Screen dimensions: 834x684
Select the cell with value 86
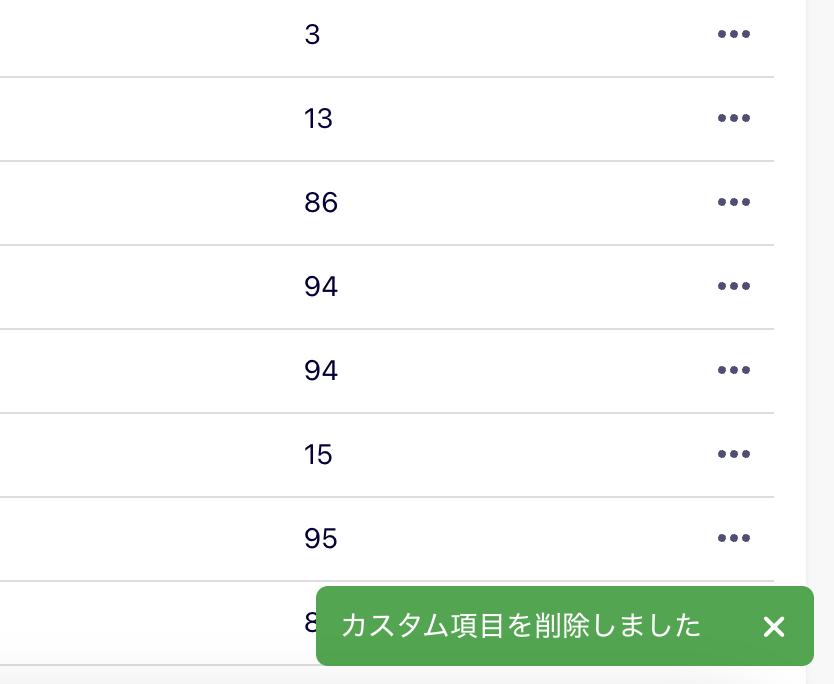pyautogui.click(x=321, y=202)
